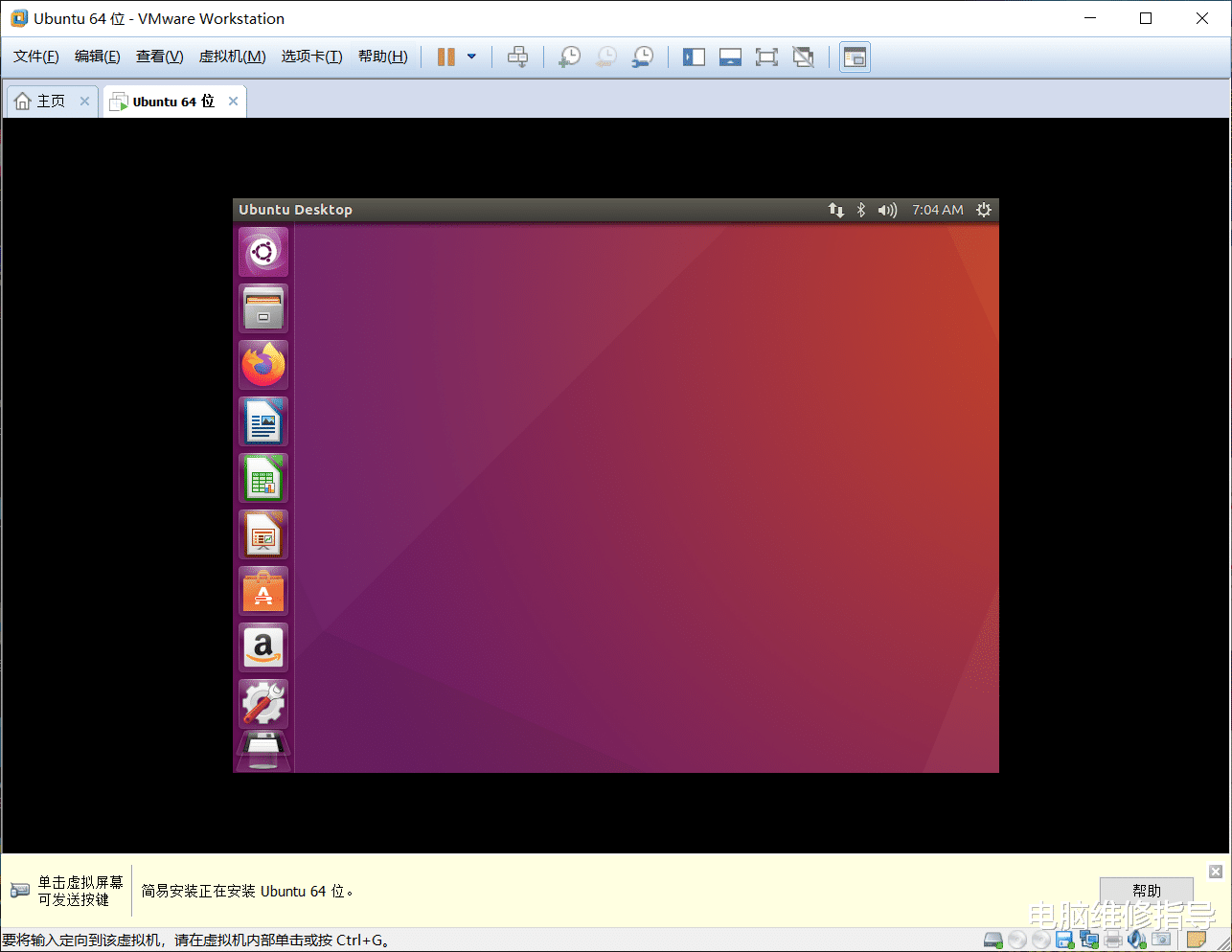Launch Firefox from the Ubuntu launcher
Screen dimensions: 1232x952
coord(263,365)
